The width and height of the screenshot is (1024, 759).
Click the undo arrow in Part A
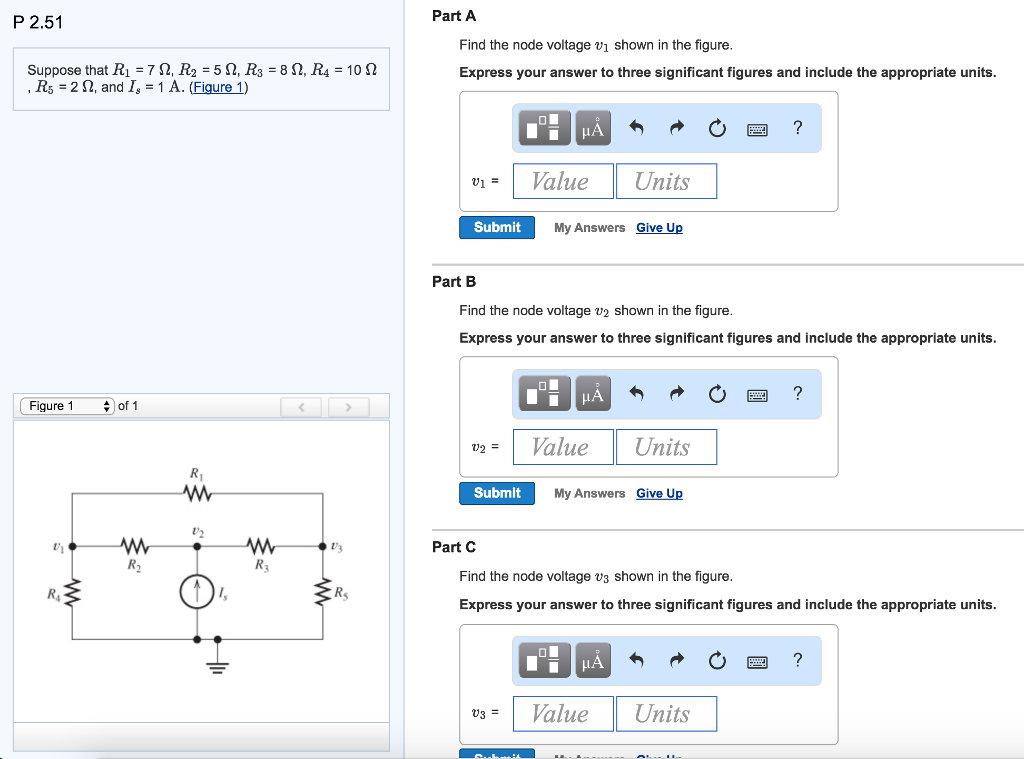[x=636, y=128]
